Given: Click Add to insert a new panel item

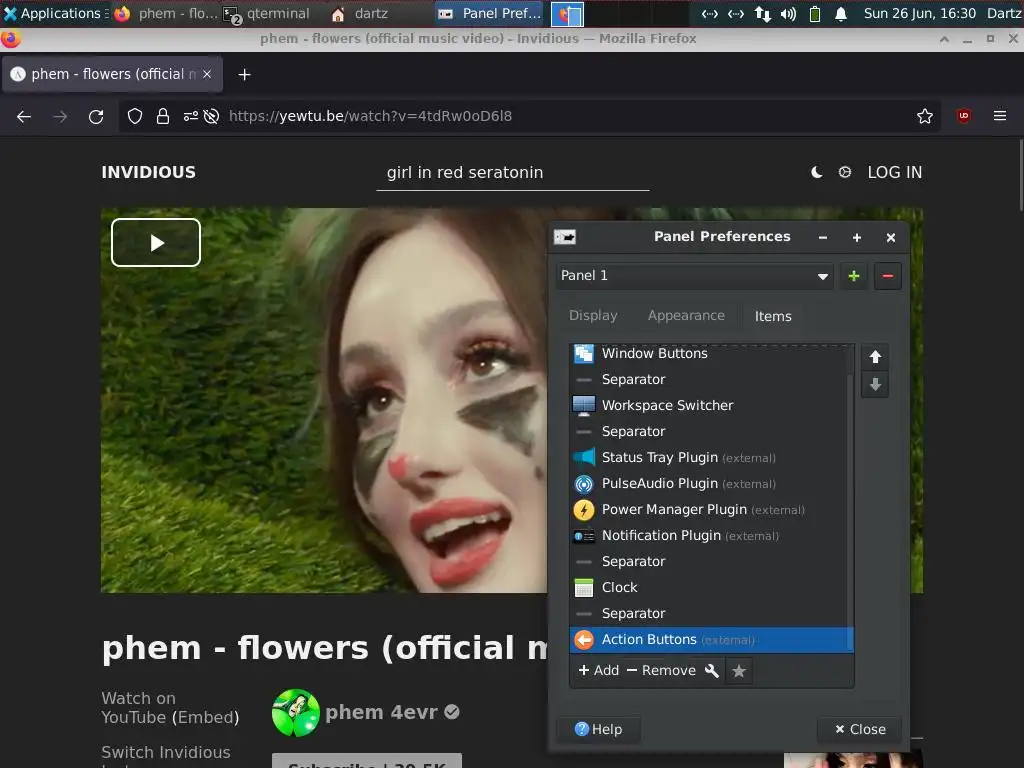Looking at the screenshot, I should tap(598, 671).
